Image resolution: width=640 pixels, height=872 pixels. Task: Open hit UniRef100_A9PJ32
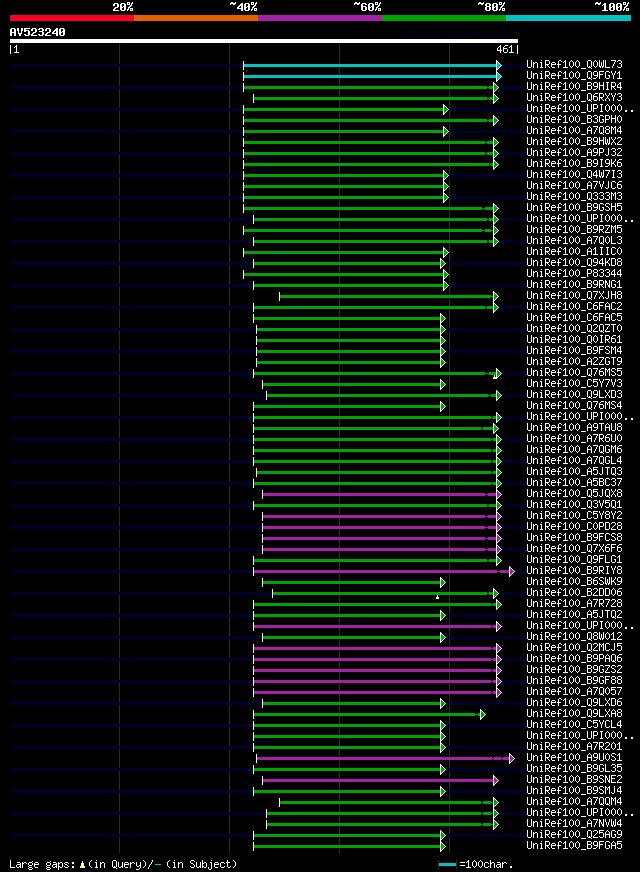574,153
